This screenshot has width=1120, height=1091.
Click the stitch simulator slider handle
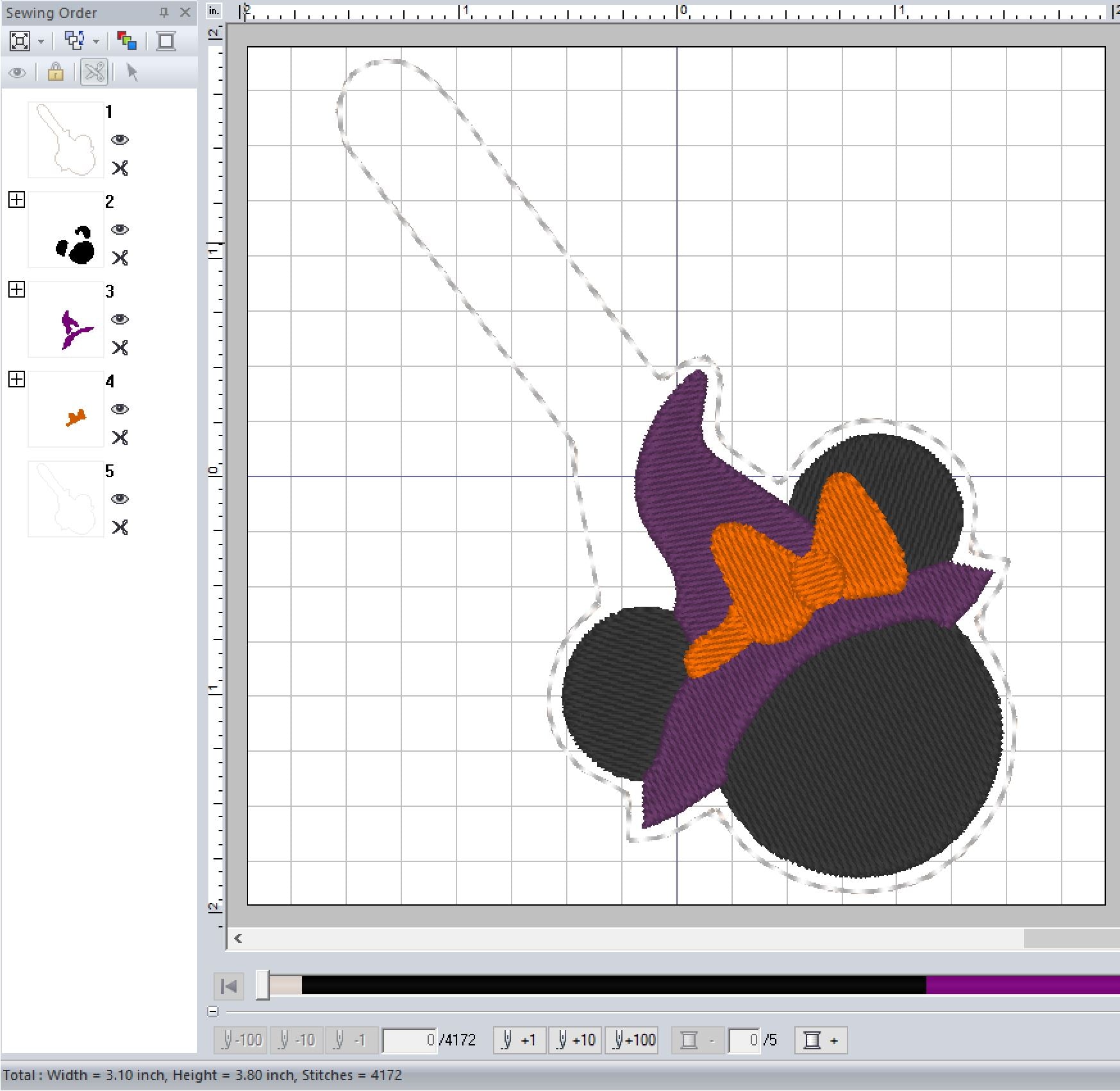(262, 985)
